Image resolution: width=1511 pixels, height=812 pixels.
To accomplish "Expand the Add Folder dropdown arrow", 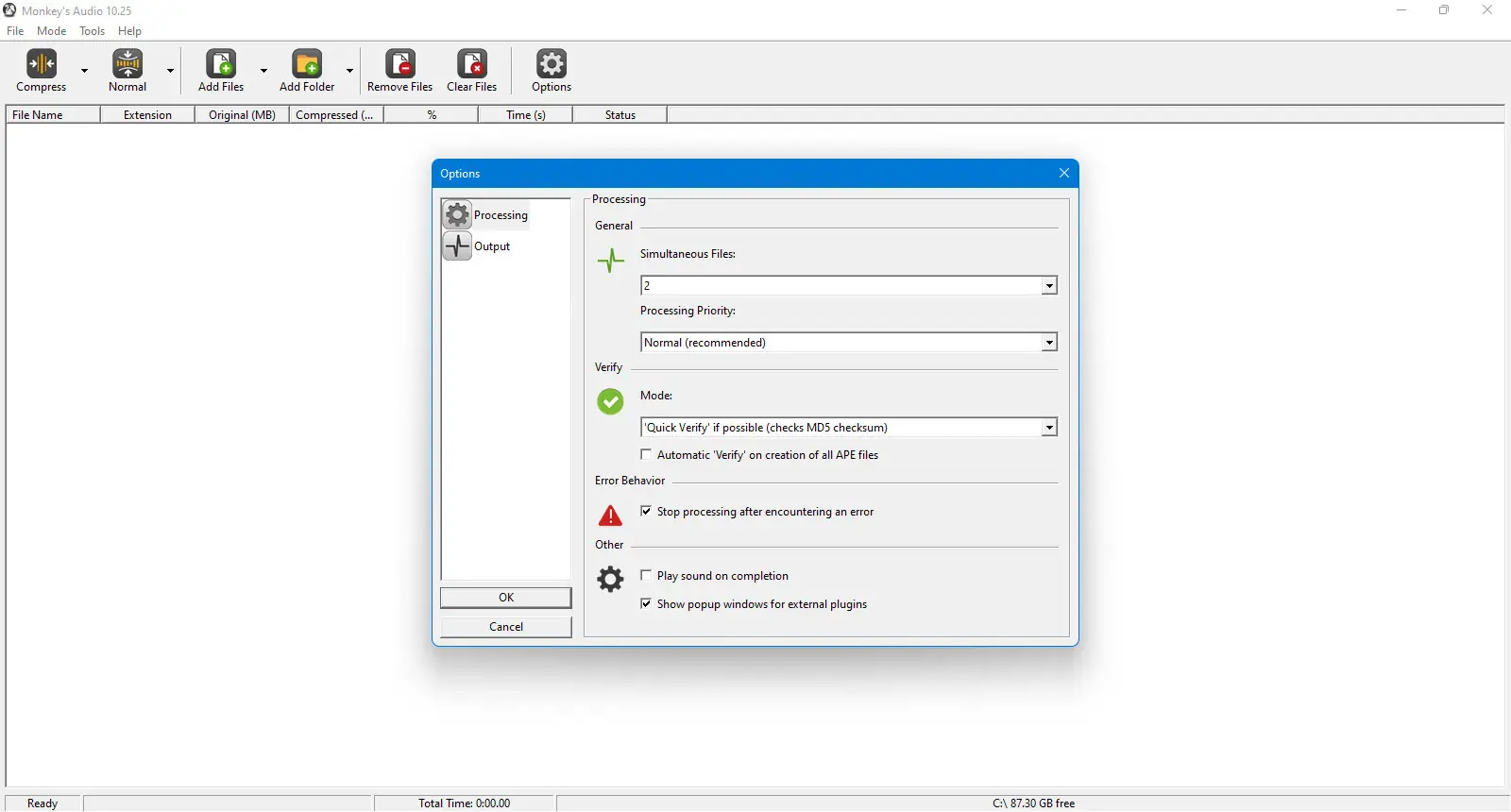I will (x=349, y=71).
